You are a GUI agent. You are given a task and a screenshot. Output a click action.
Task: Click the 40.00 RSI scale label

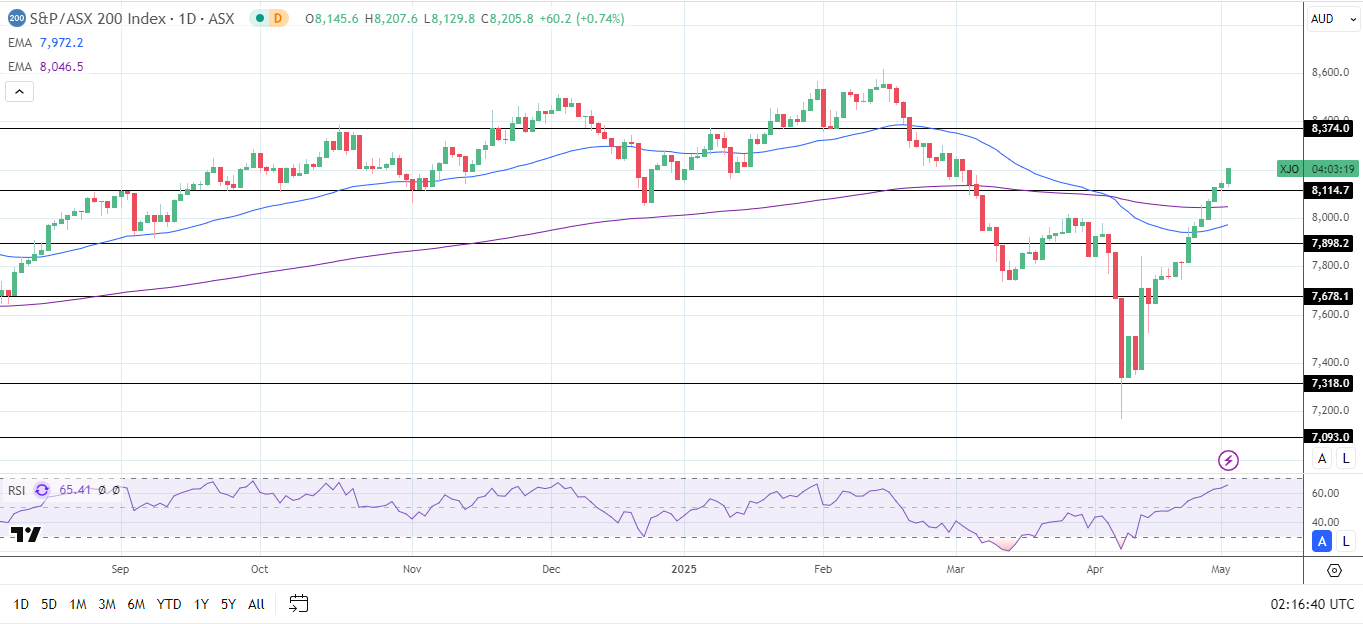(x=1325, y=521)
